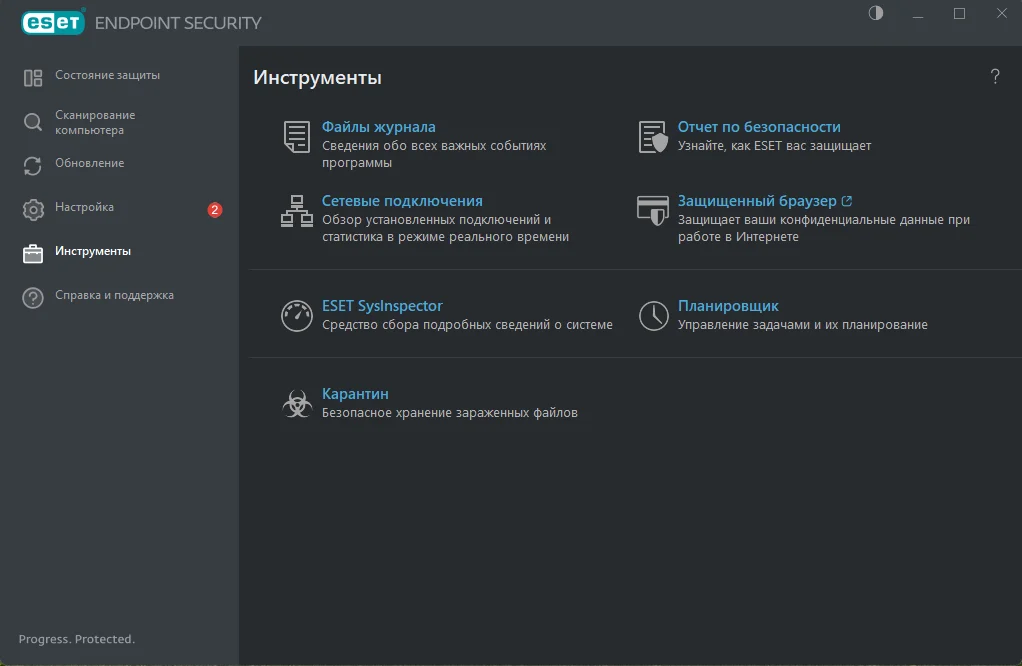Click the Security report shield icon
The width and height of the screenshot is (1022, 666).
point(653,137)
